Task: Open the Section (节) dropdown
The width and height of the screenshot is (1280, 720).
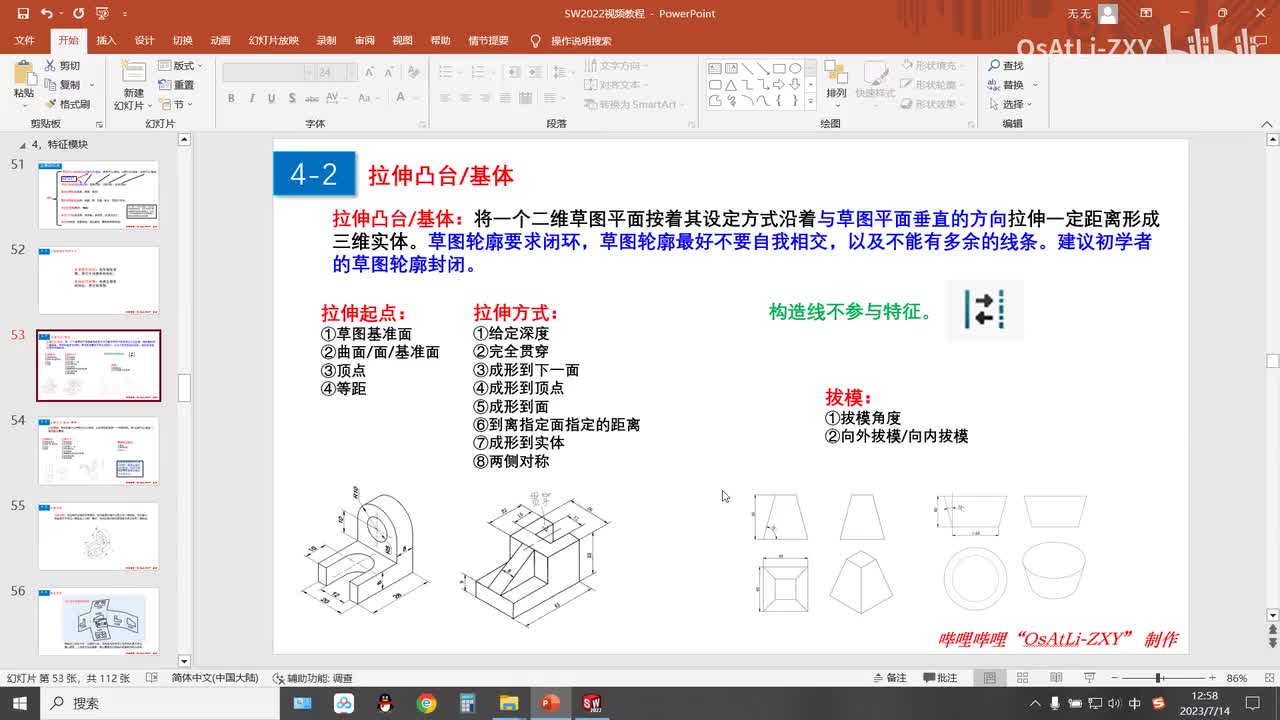Action: coord(177,104)
